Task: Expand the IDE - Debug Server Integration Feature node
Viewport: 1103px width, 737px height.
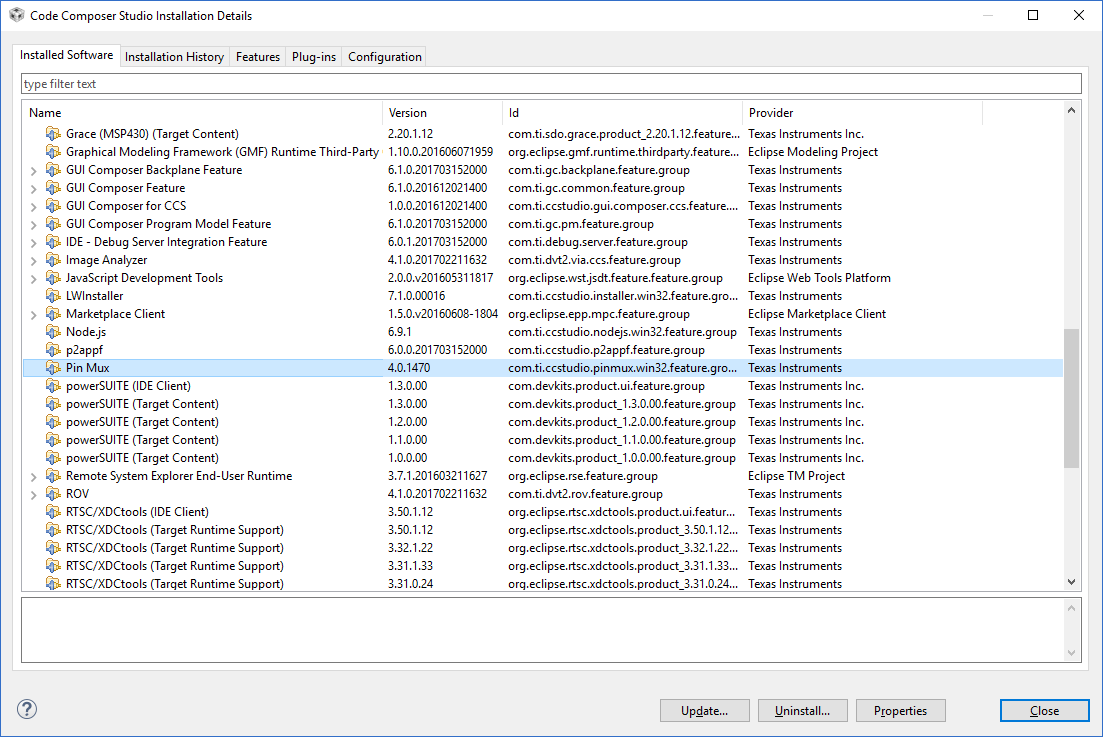Action: click(x=33, y=243)
